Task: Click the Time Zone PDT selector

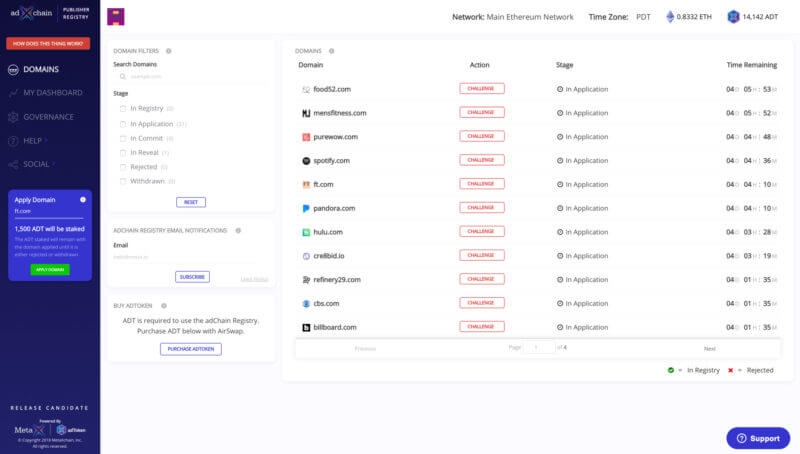Action: [x=643, y=17]
